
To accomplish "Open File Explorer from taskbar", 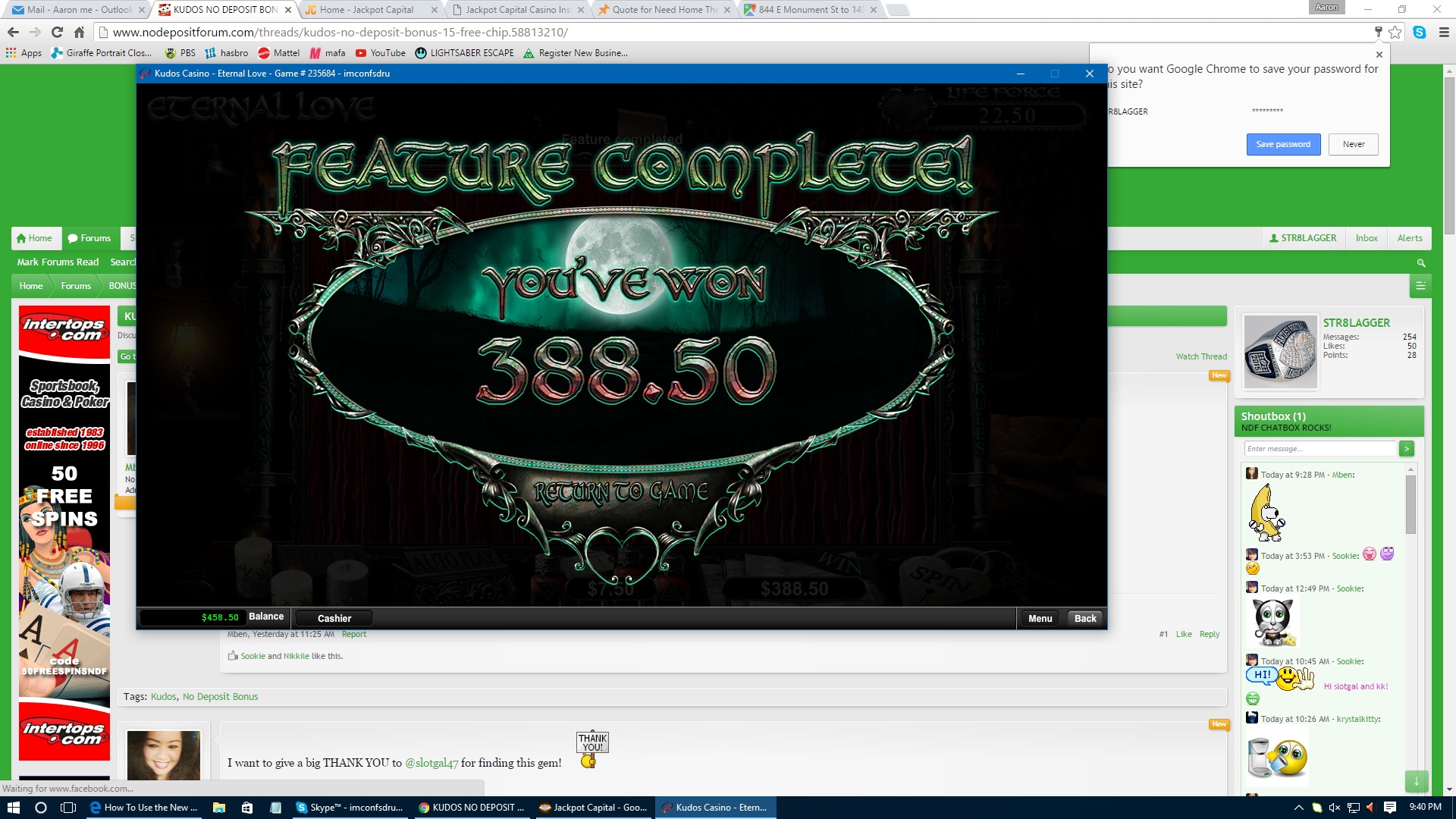I will click(x=219, y=808).
